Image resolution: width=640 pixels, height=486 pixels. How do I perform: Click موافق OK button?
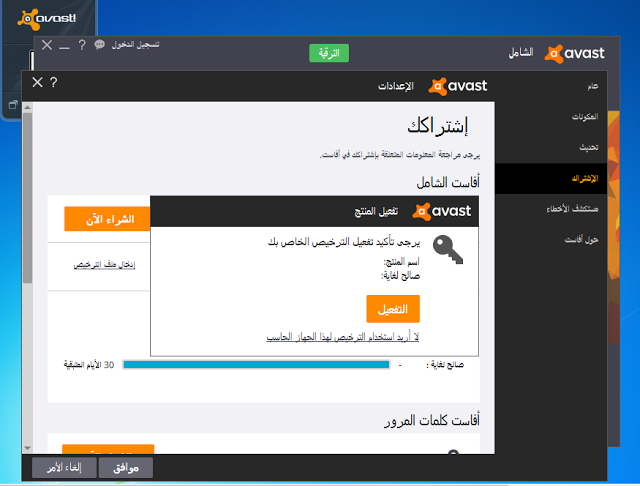(x=126, y=468)
